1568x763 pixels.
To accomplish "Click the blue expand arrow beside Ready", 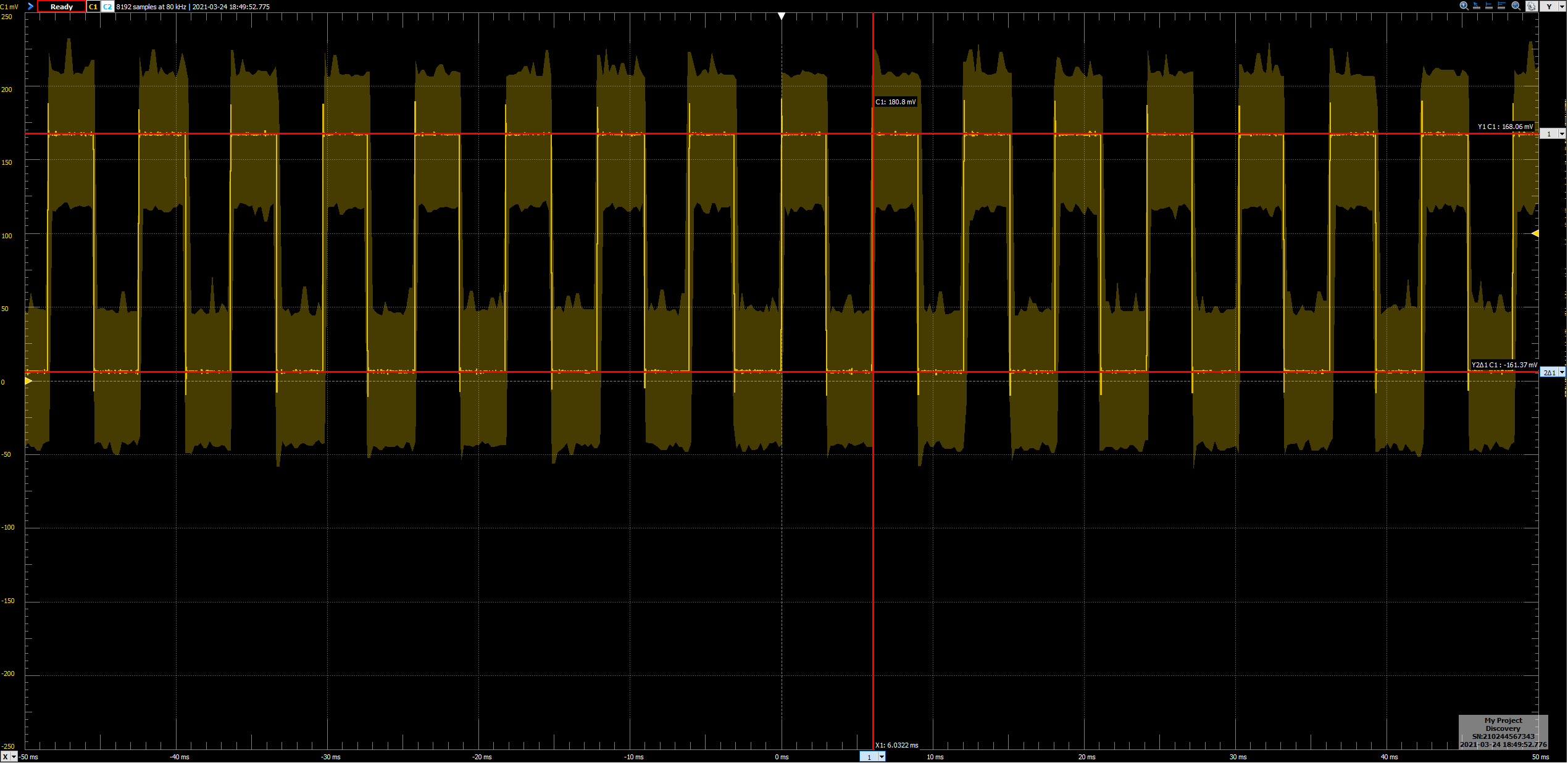I will coord(30,6).
